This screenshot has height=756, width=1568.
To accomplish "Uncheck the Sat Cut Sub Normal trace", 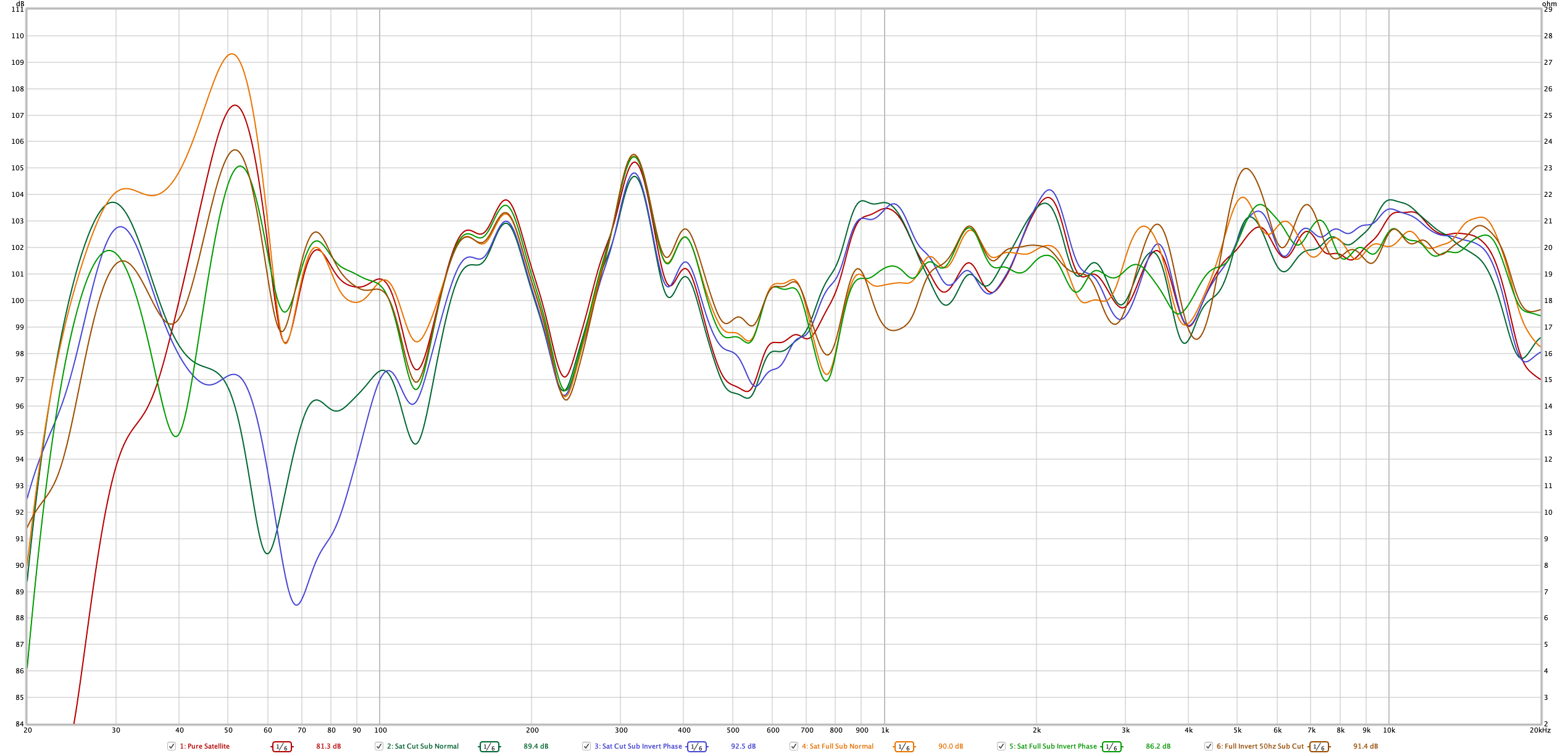I will (x=379, y=746).
